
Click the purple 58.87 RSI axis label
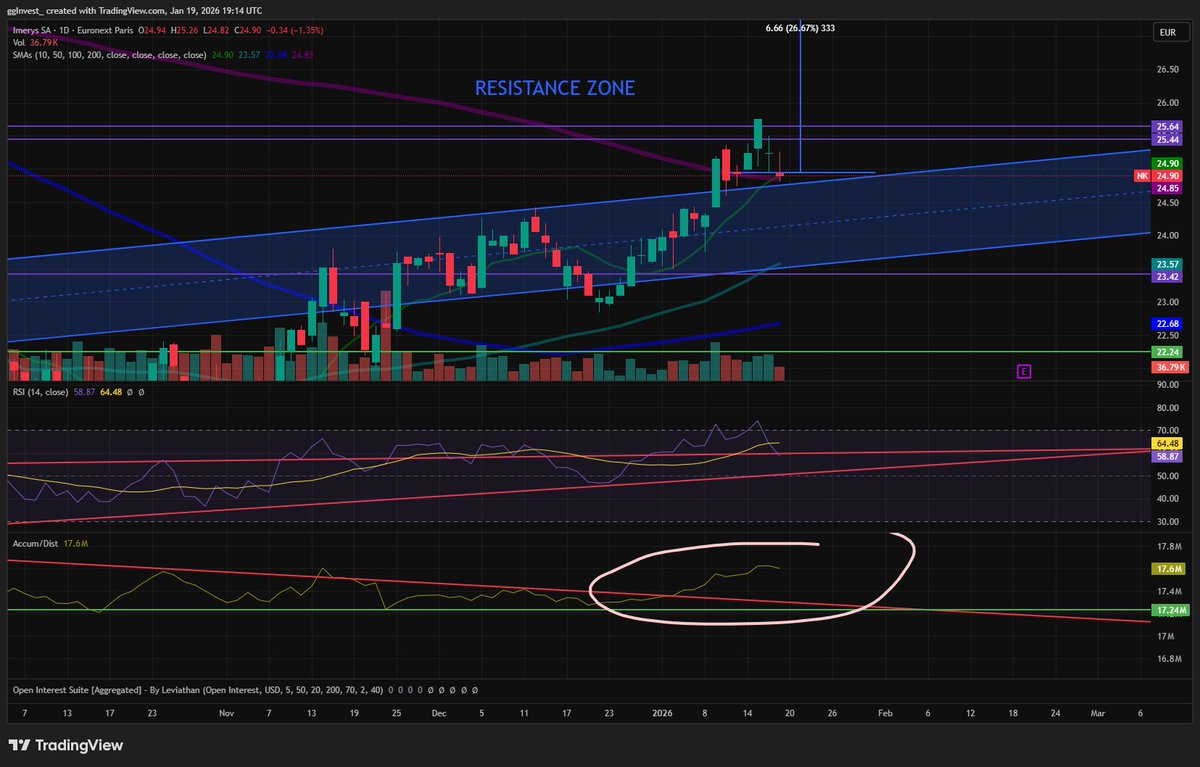[1167, 456]
